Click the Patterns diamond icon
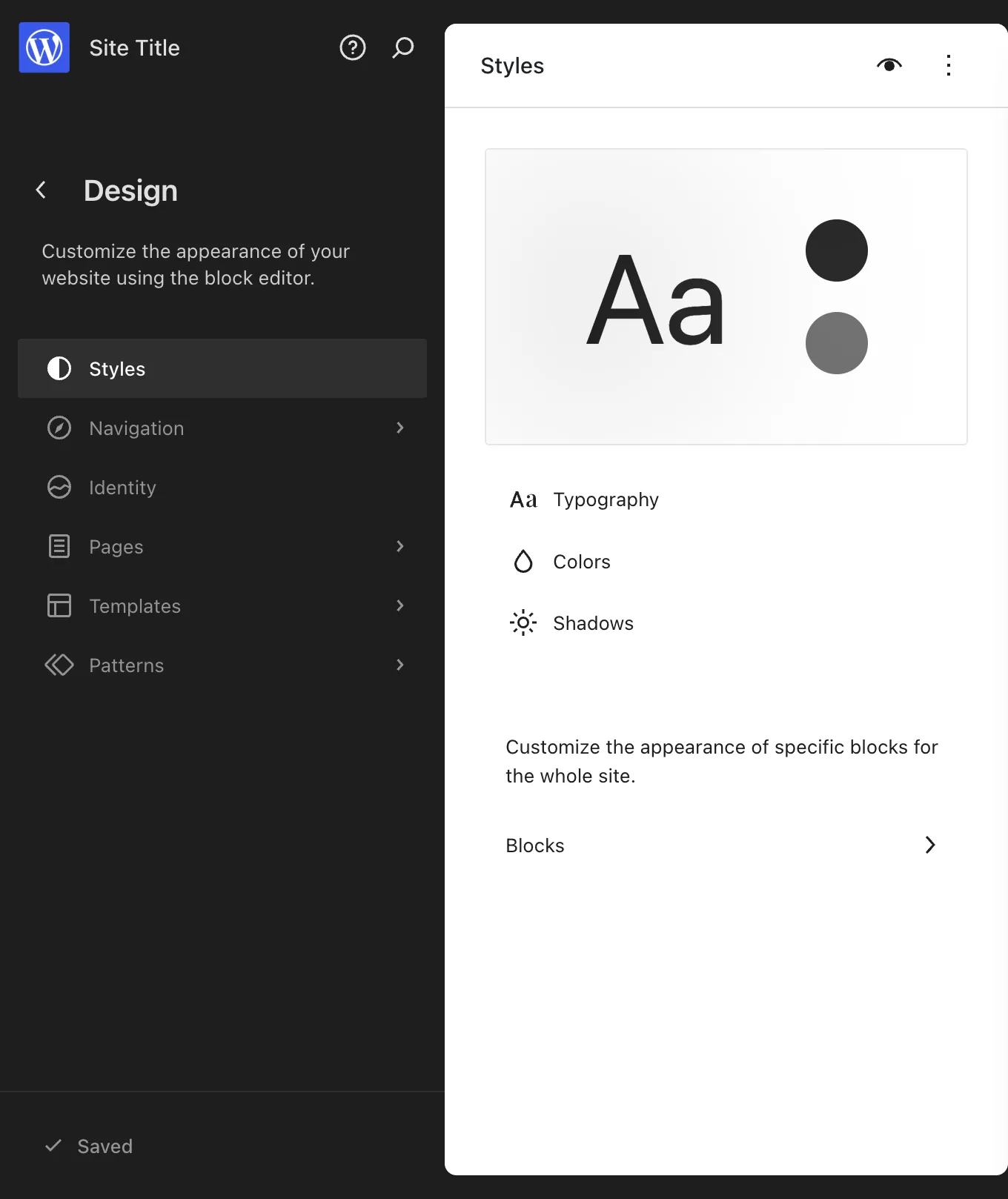1008x1199 pixels. tap(59, 665)
